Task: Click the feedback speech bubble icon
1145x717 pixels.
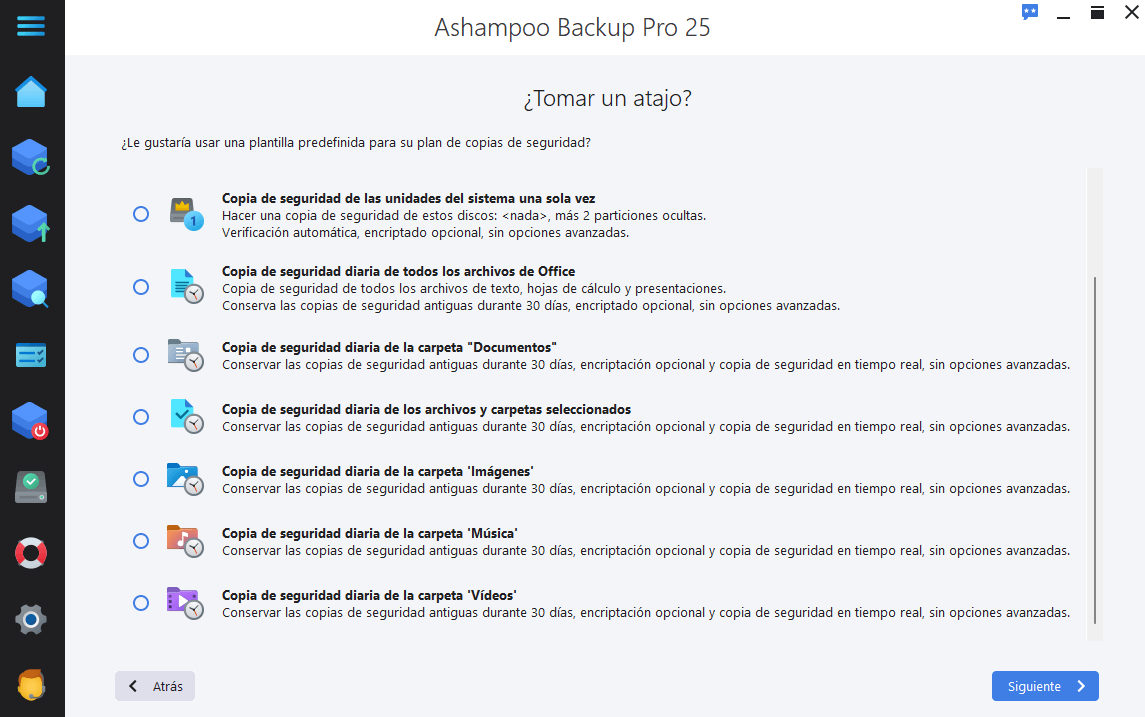Action: click(1030, 12)
